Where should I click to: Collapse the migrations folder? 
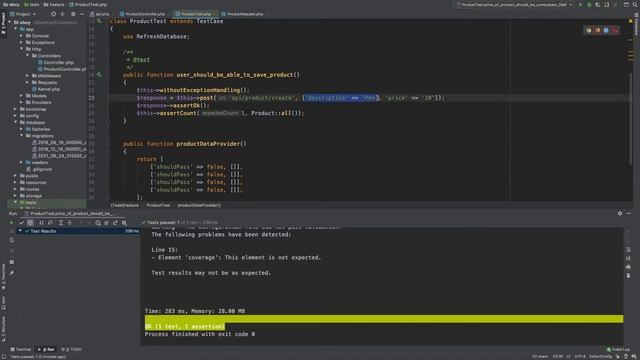point(22,136)
